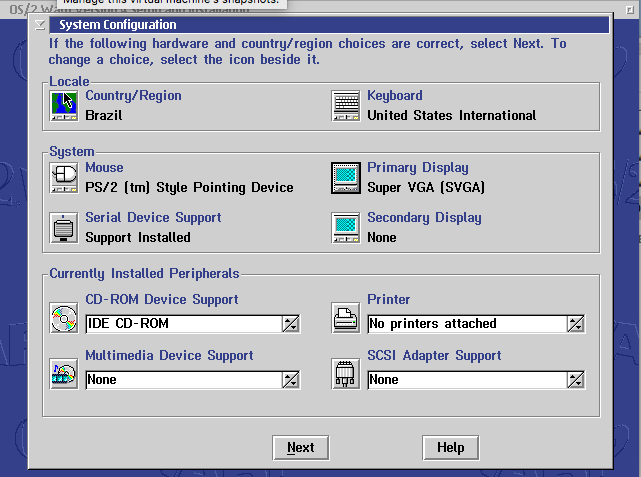Click the Primary Display monitor icon
Screen dimensions: 641x477
(x=346, y=177)
